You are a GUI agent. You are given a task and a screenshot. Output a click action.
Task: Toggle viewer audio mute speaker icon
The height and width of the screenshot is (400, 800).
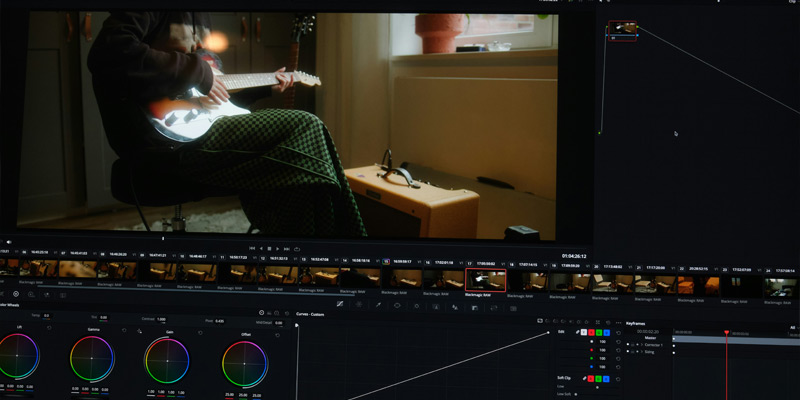coord(9,241)
